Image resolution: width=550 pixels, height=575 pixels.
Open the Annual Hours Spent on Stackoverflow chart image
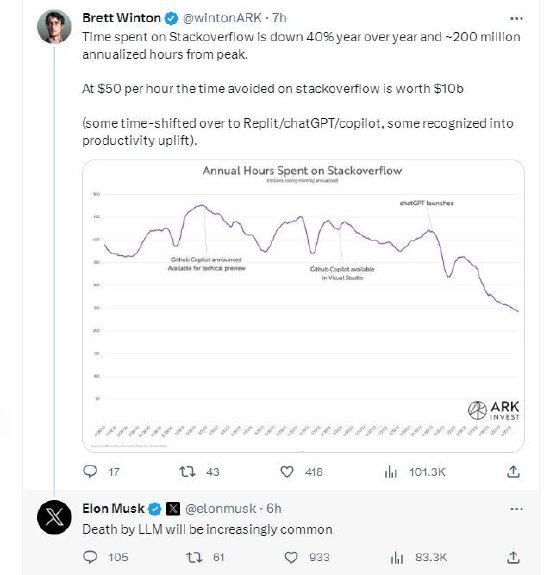(303, 306)
